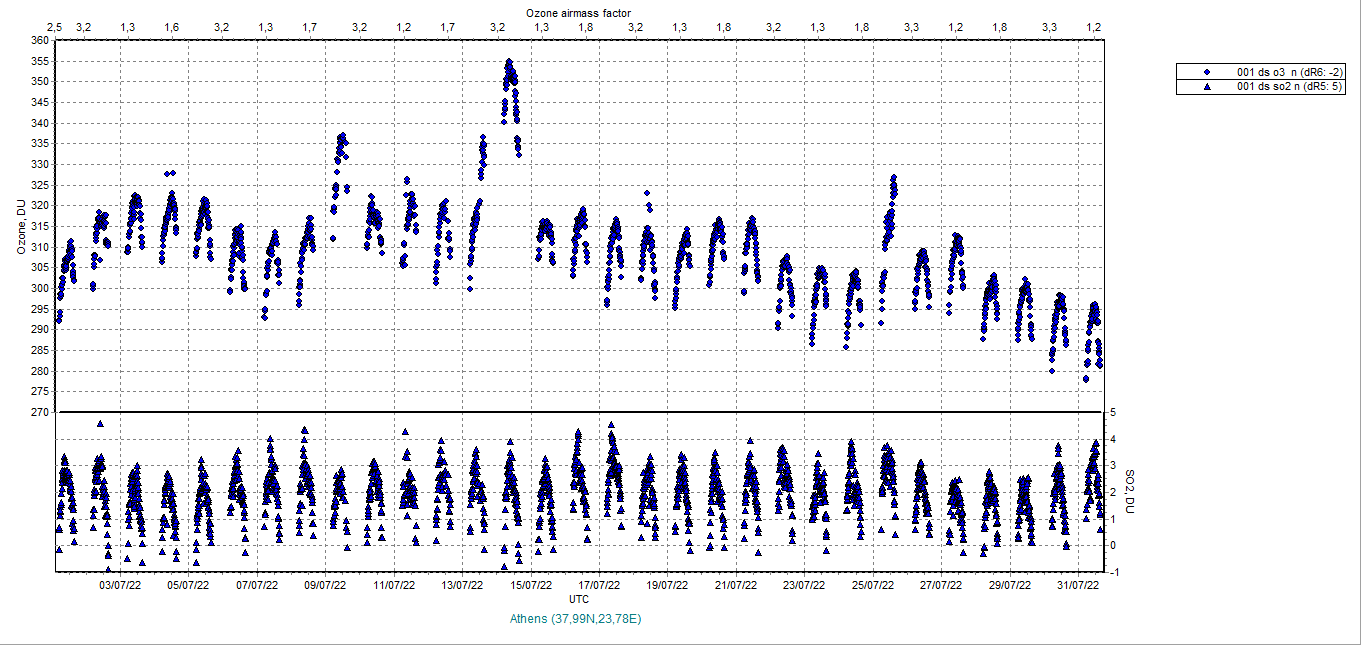Click the 15/07/22 date tick label

pyautogui.click(x=531, y=586)
